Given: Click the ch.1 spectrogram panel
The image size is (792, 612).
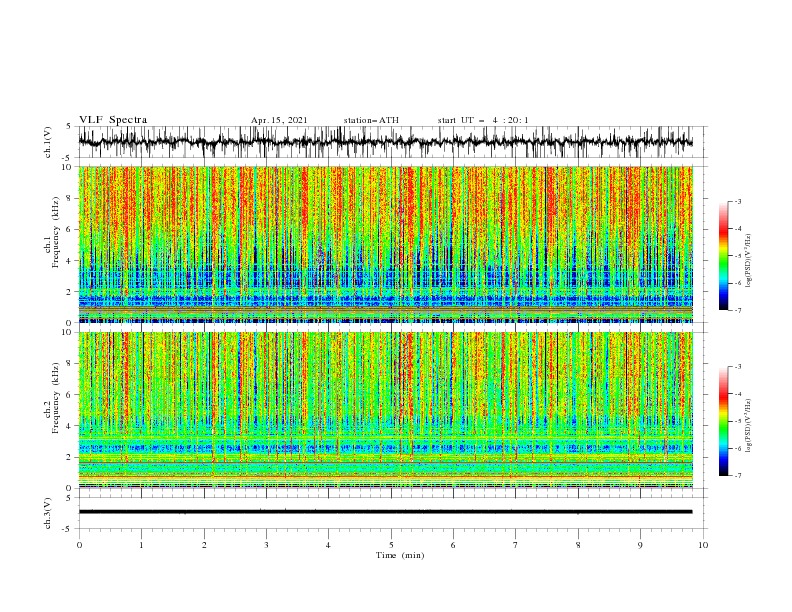Looking at the screenshot, I should point(385,244).
